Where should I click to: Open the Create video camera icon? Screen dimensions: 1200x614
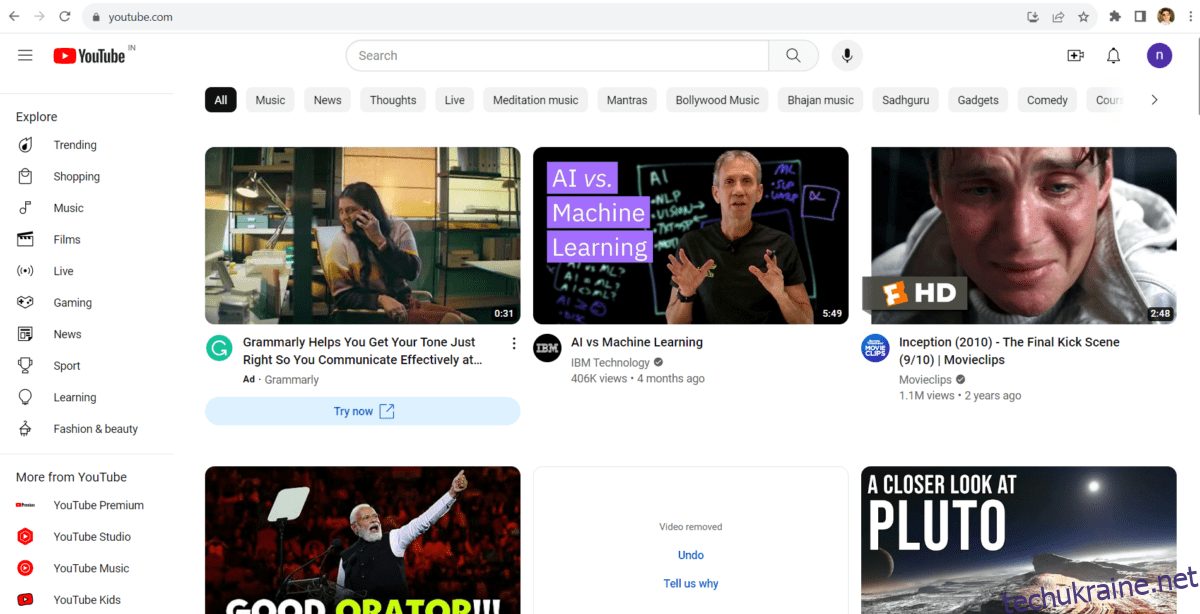1076,56
